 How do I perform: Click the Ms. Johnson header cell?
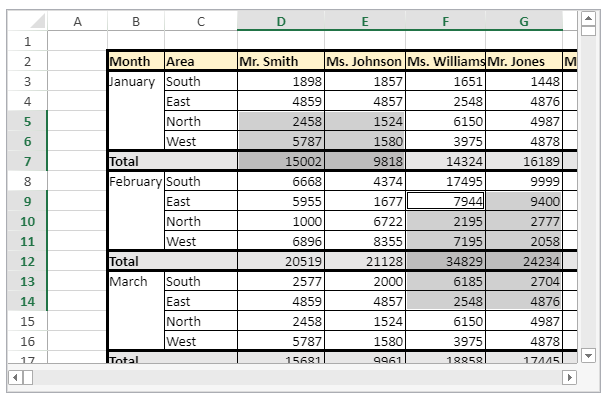click(365, 61)
